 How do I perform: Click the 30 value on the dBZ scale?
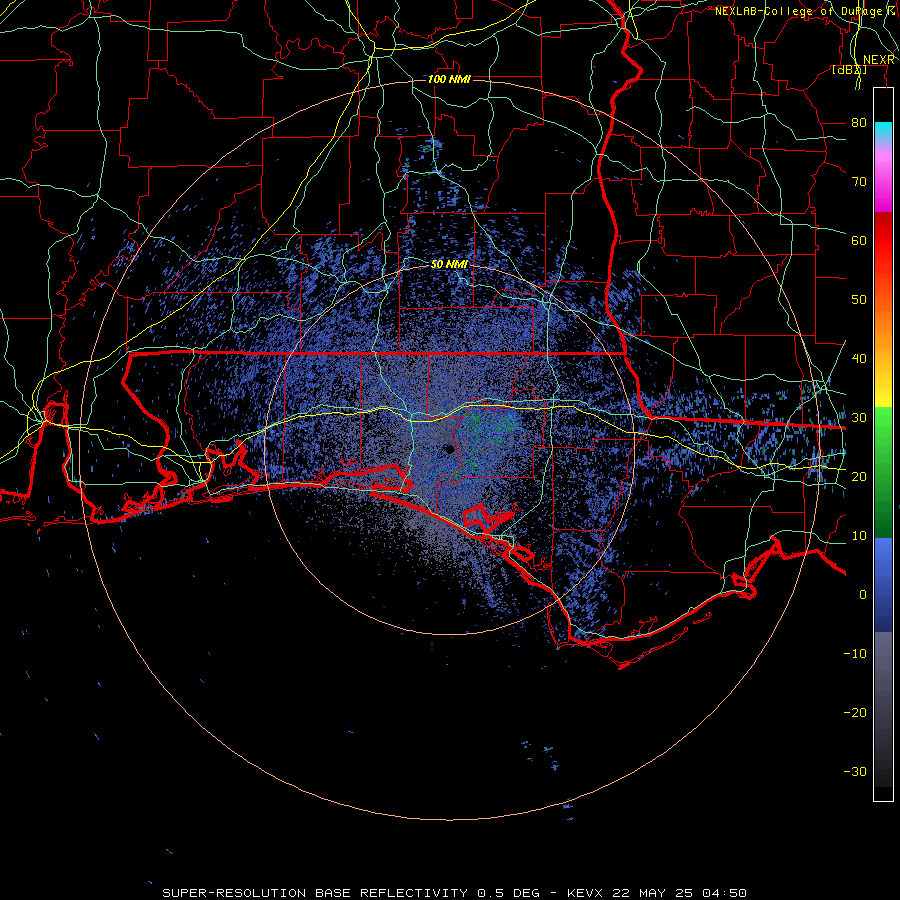tap(859, 418)
